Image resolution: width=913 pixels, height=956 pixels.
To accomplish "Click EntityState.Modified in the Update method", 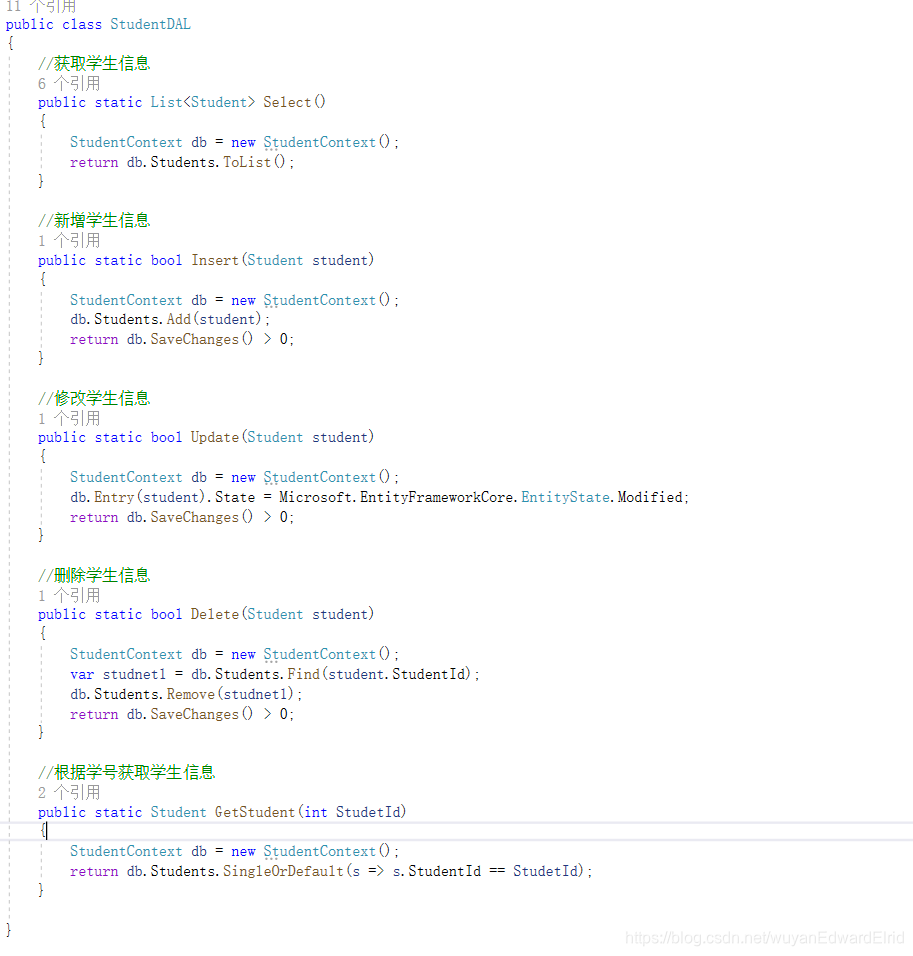I will point(600,496).
